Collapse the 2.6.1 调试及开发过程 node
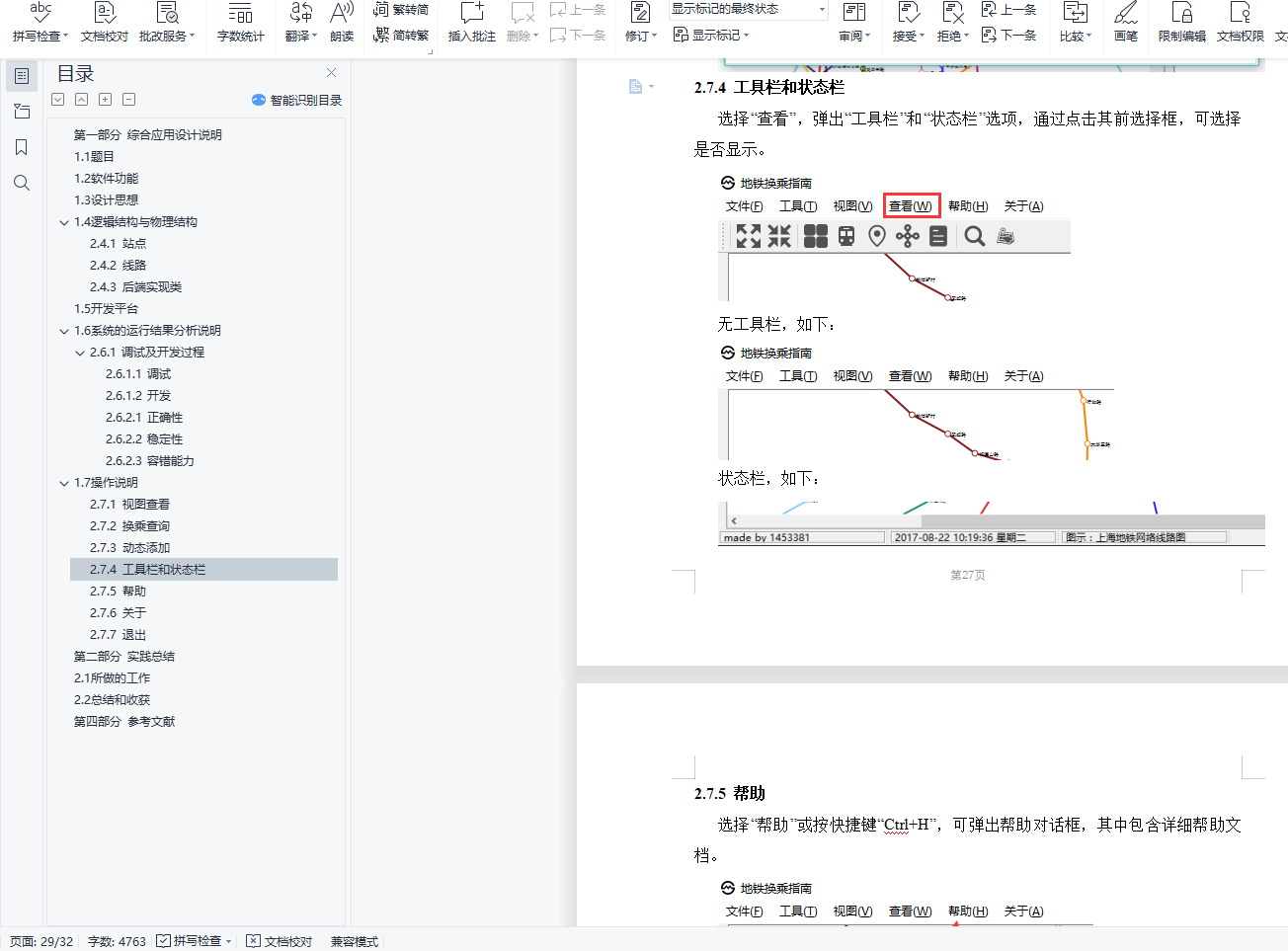Image resolution: width=1288 pixels, height=951 pixels. click(80, 353)
